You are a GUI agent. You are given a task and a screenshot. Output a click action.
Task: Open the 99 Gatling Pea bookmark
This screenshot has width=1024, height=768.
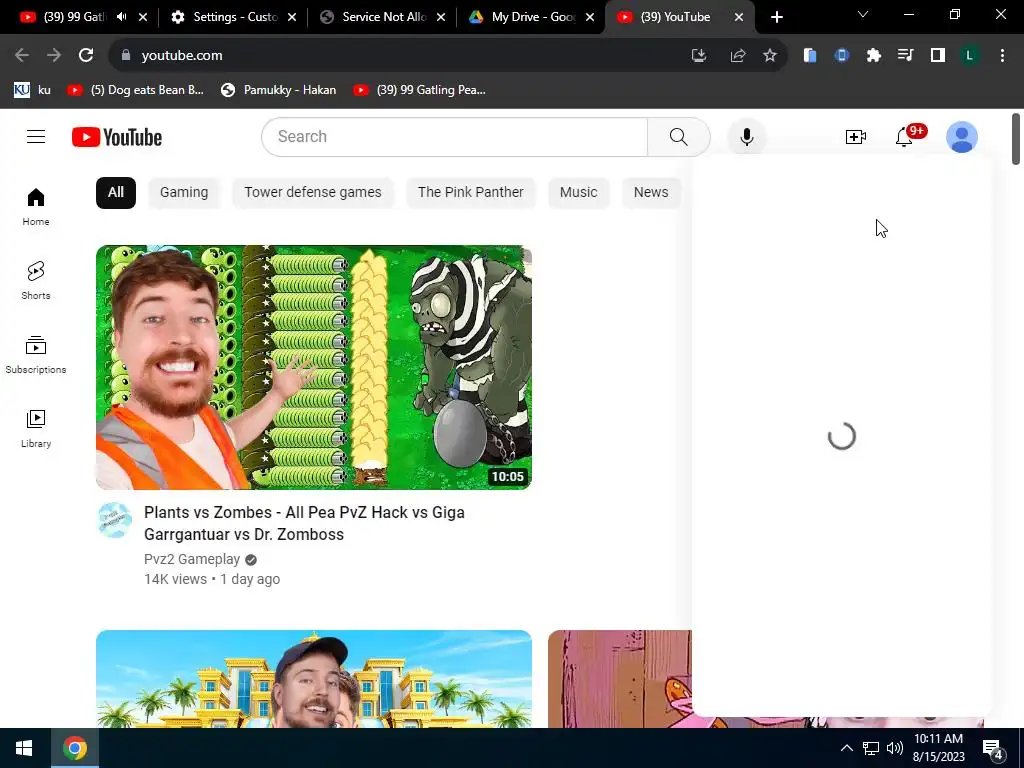click(420, 90)
